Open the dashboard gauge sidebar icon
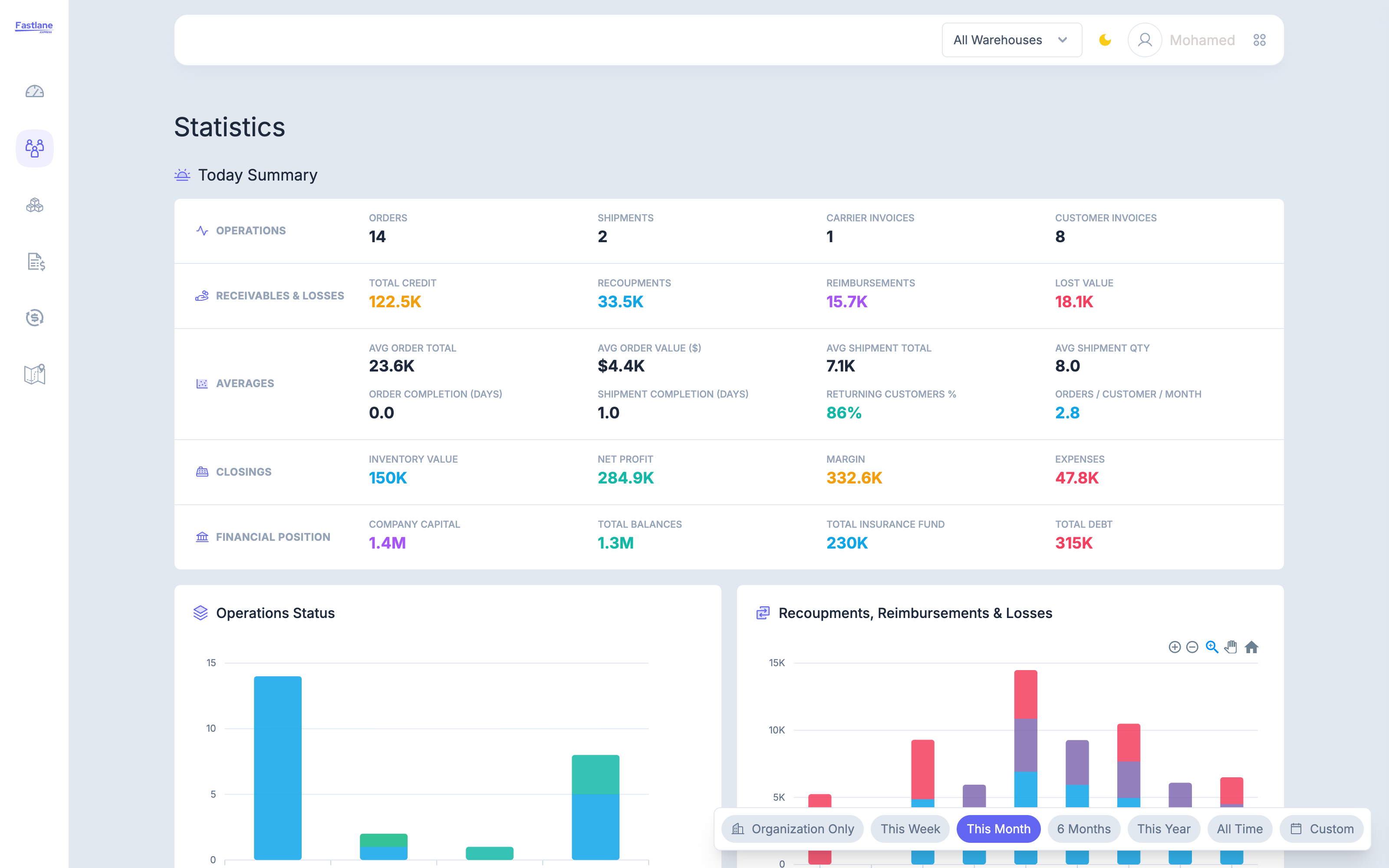The width and height of the screenshot is (1389, 868). coord(34,91)
